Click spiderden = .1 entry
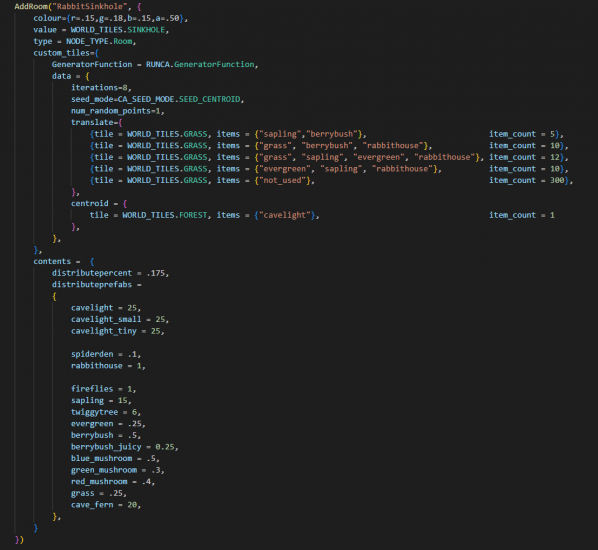The image size is (598, 550). (x=105, y=354)
